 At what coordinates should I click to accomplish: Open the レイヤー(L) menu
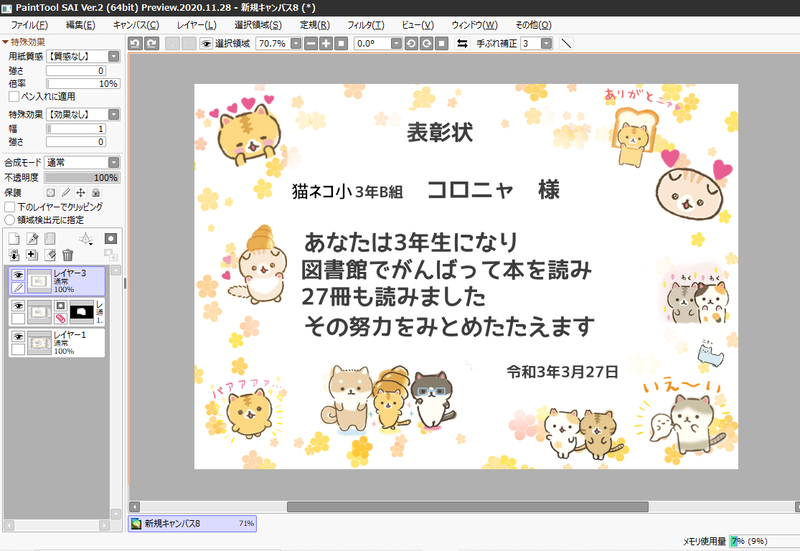(196, 25)
